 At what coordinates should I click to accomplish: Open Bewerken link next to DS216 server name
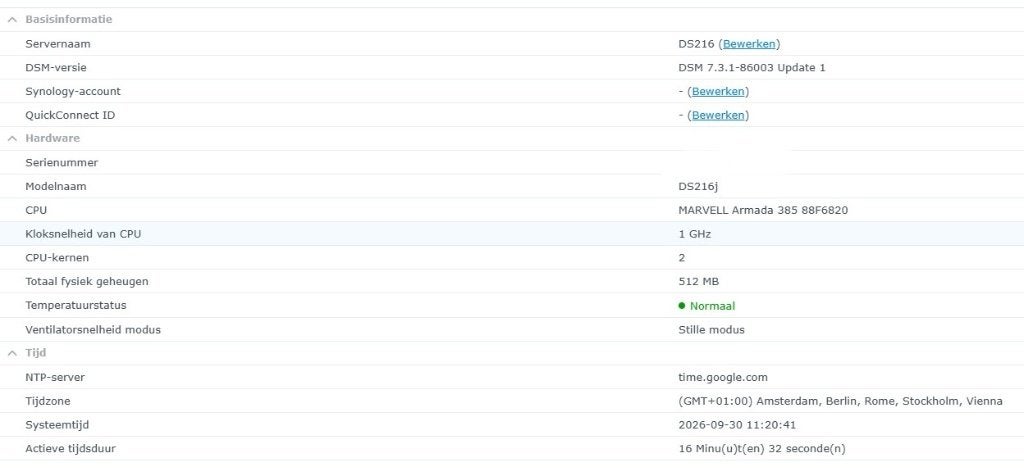click(749, 44)
